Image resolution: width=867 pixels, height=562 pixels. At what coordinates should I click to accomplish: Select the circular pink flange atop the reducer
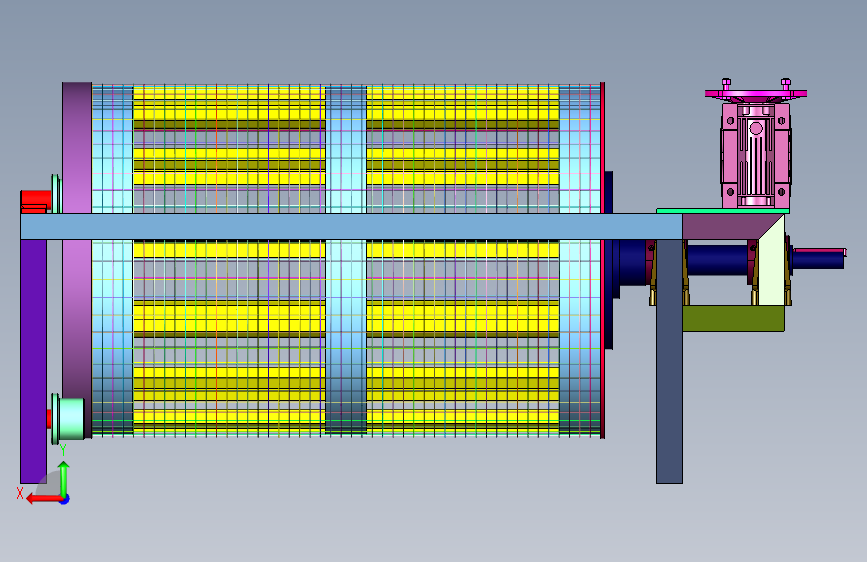coord(756,94)
